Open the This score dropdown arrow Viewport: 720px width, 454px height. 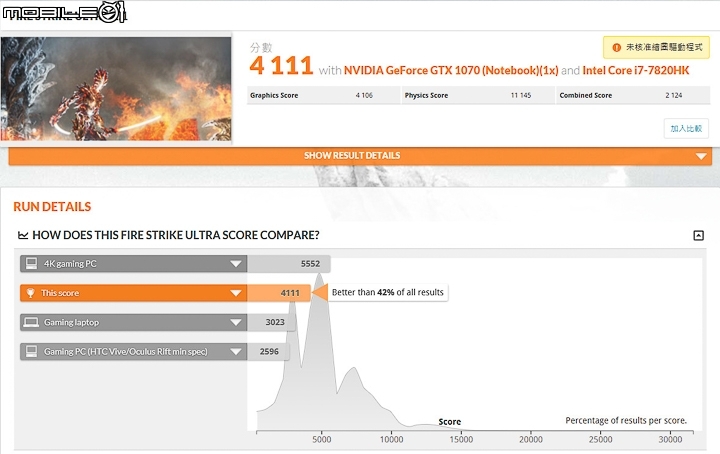click(x=236, y=293)
